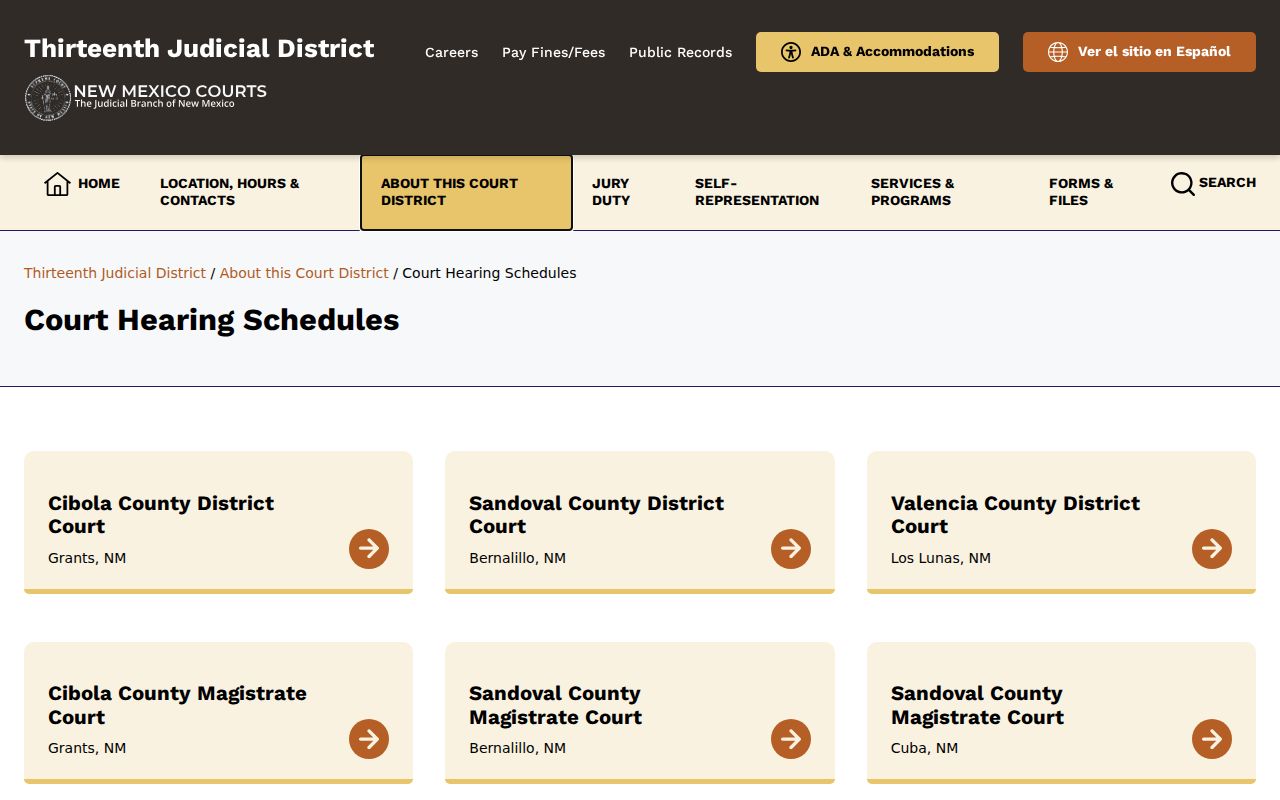Open Sandoval County District Court arrow
Image resolution: width=1280 pixels, height=800 pixels.
[x=791, y=548]
